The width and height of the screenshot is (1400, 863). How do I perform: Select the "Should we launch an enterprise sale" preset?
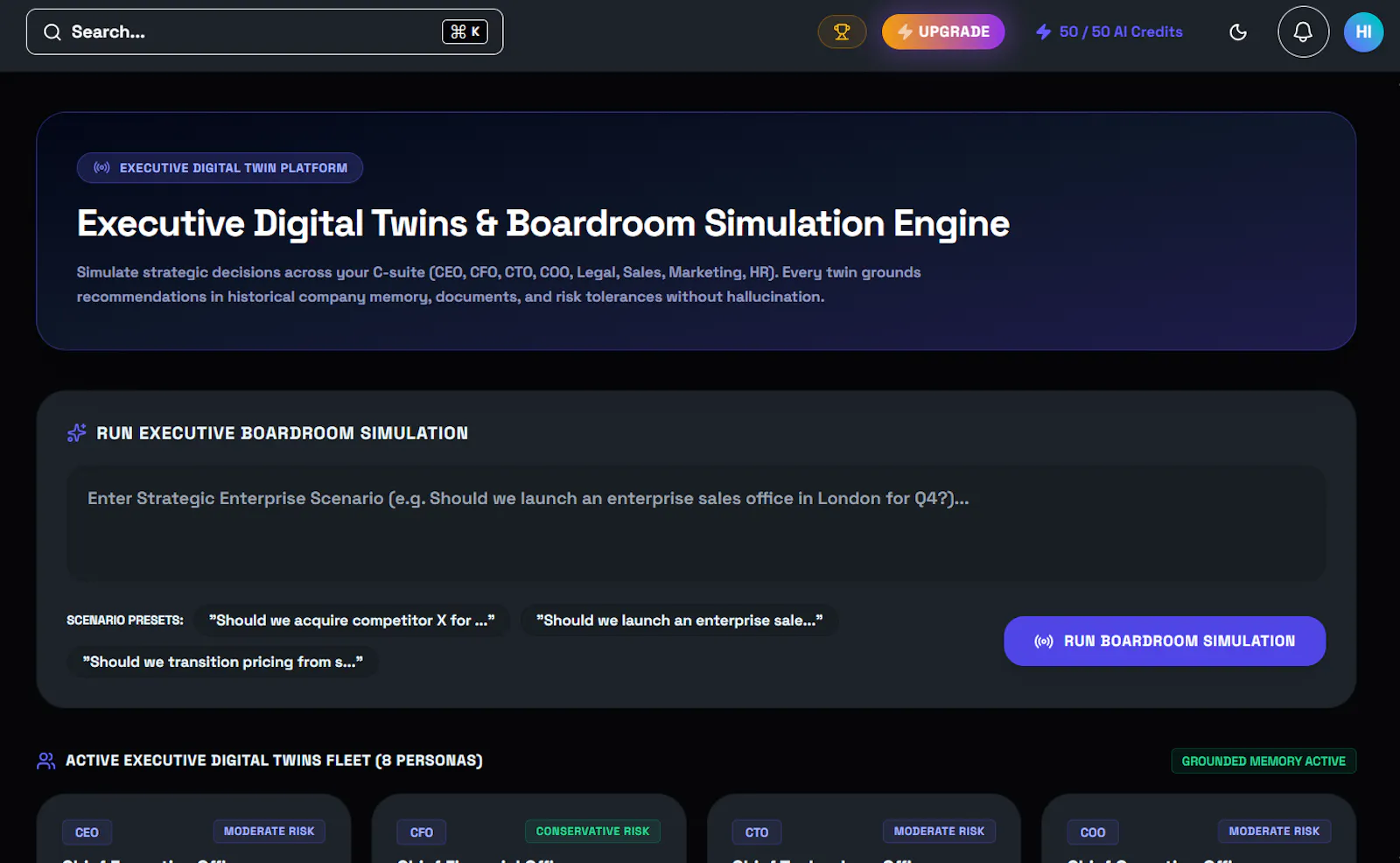point(679,621)
